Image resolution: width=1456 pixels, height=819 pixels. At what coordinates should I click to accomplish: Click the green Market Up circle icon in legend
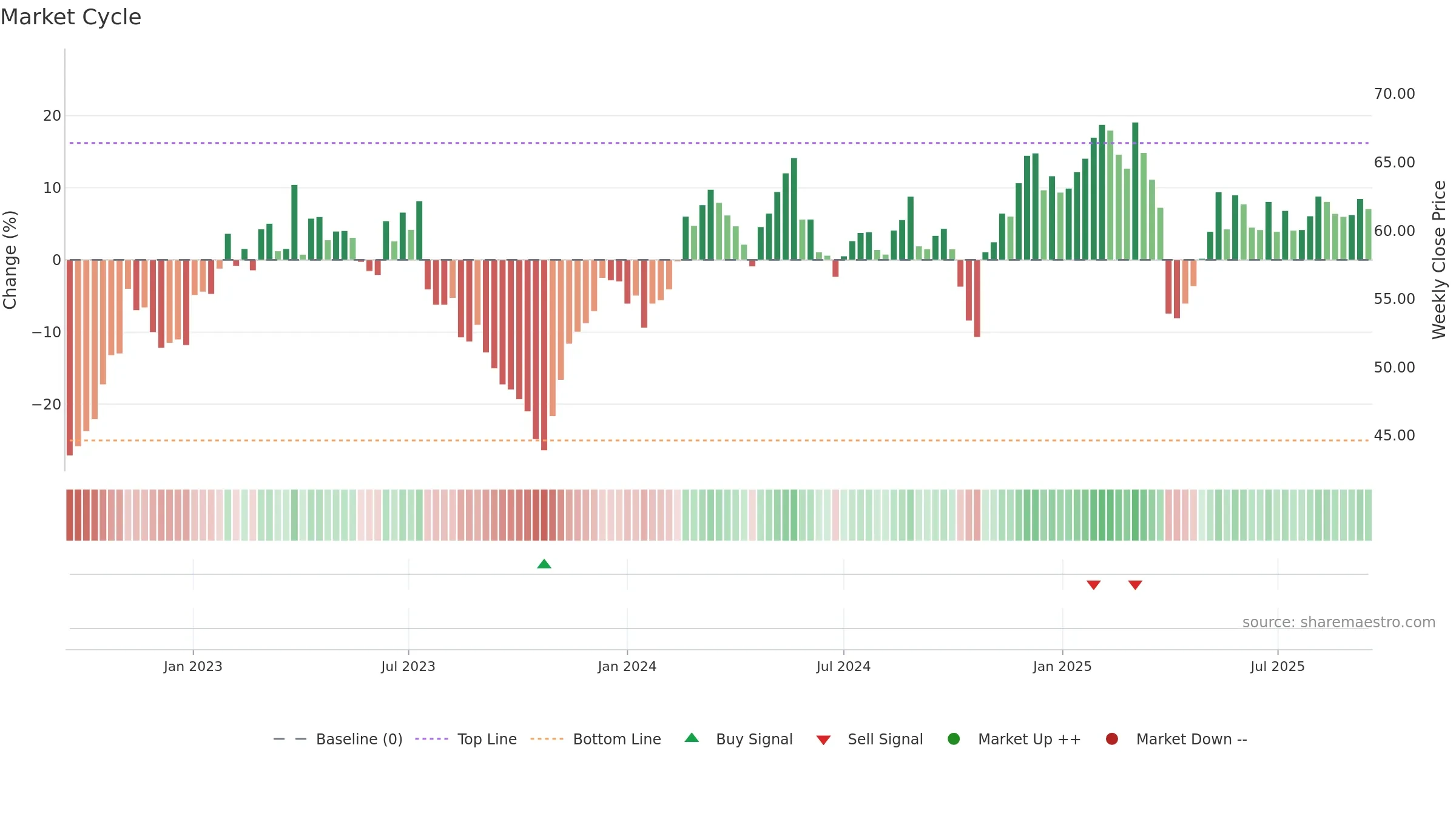tap(954, 739)
